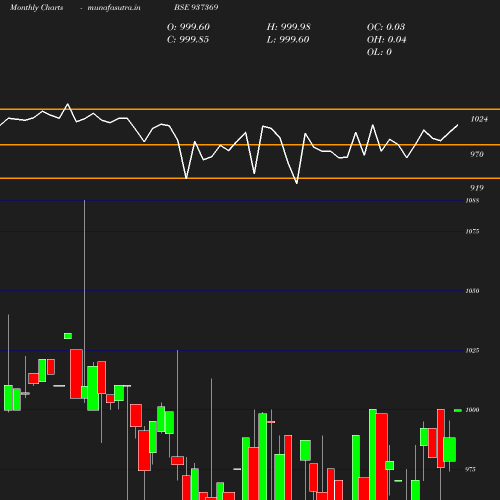Viewport: 500px width, 500px height.
Task: Click the small green candle just below the 1000 label
Action: tap(458, 411)
